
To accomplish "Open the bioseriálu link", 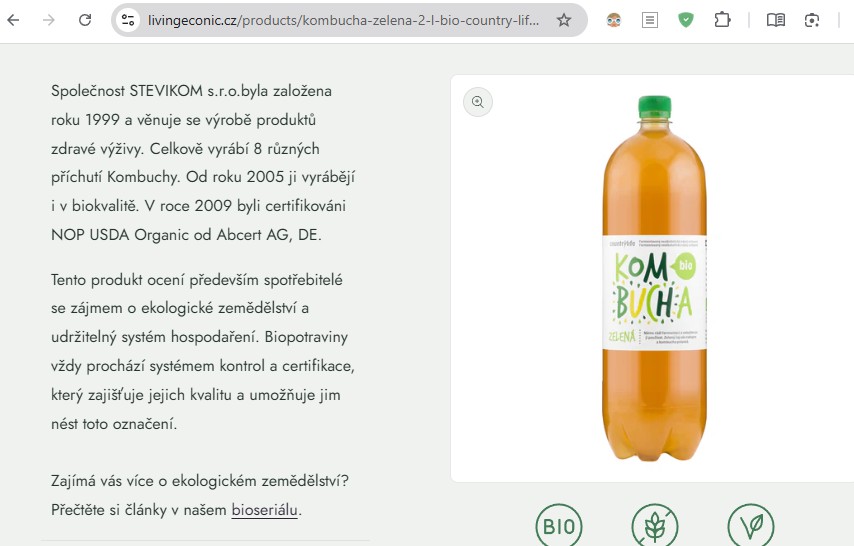I will 264,510.
